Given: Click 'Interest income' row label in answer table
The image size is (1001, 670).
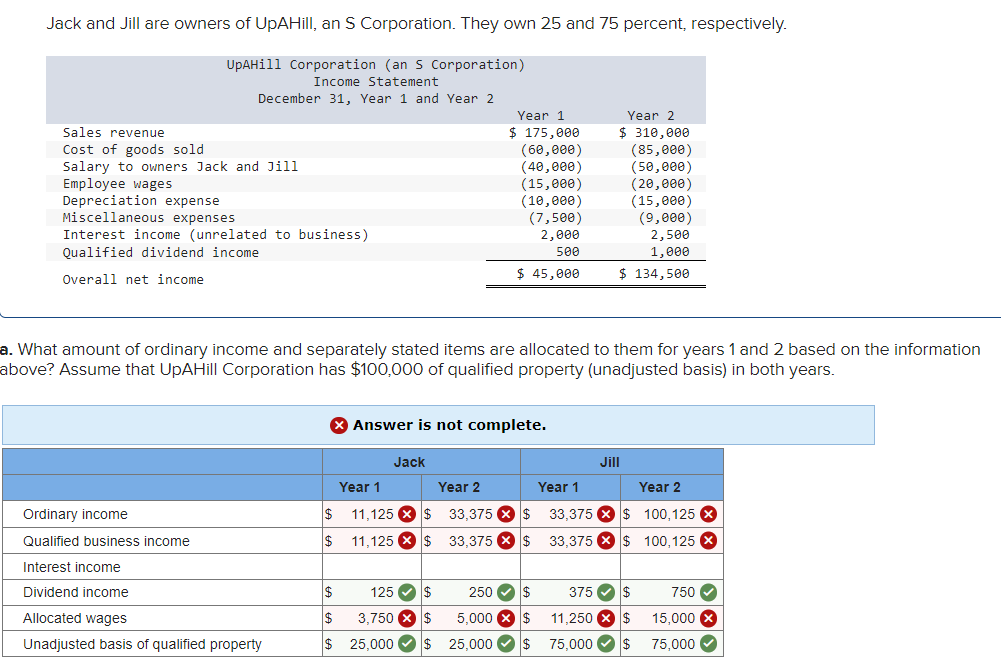Looking at the screenshot, I should (72, 567).
